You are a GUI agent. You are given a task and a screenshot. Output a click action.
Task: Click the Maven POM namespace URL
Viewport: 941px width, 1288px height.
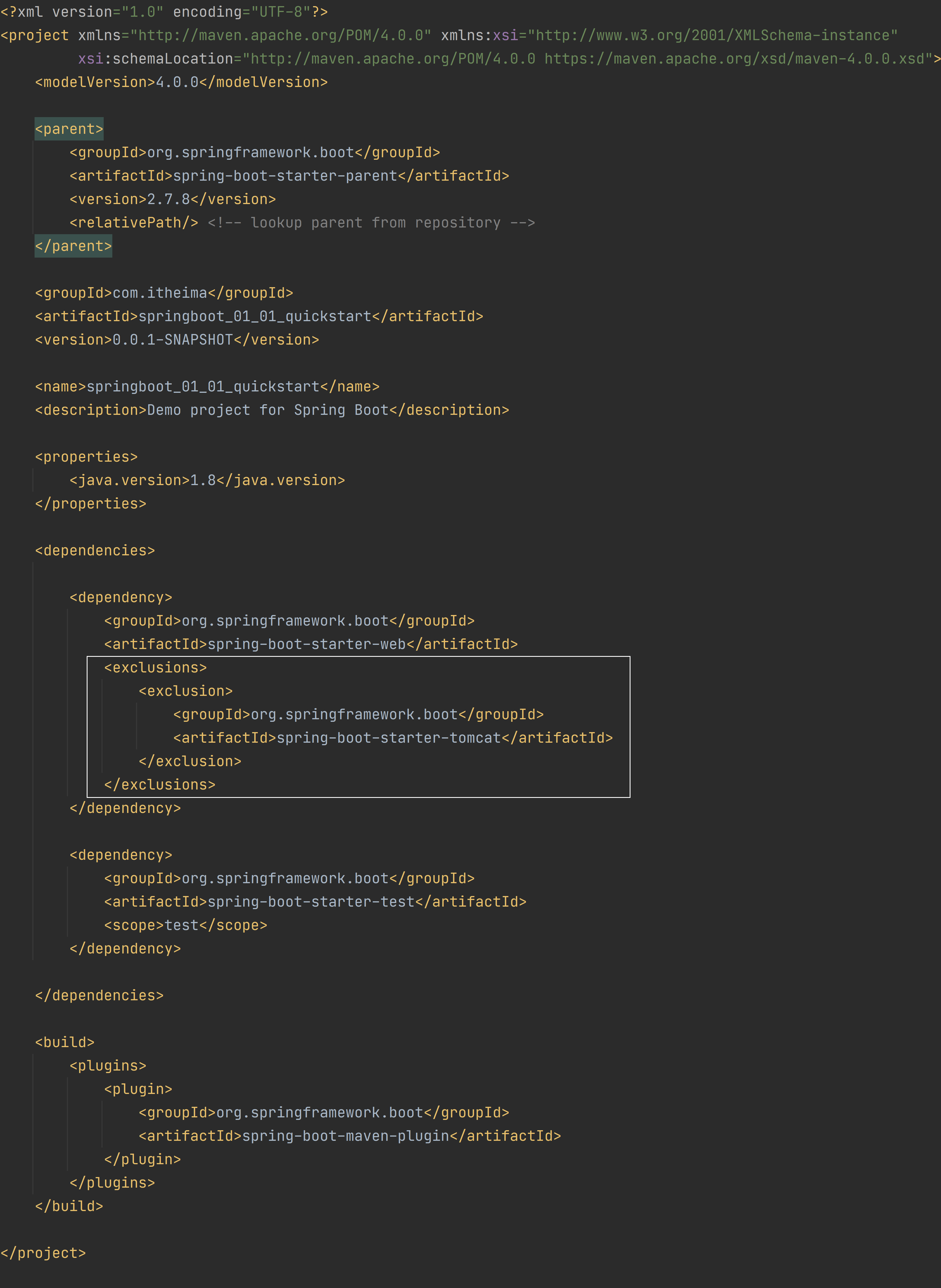[x=280, y=35]
